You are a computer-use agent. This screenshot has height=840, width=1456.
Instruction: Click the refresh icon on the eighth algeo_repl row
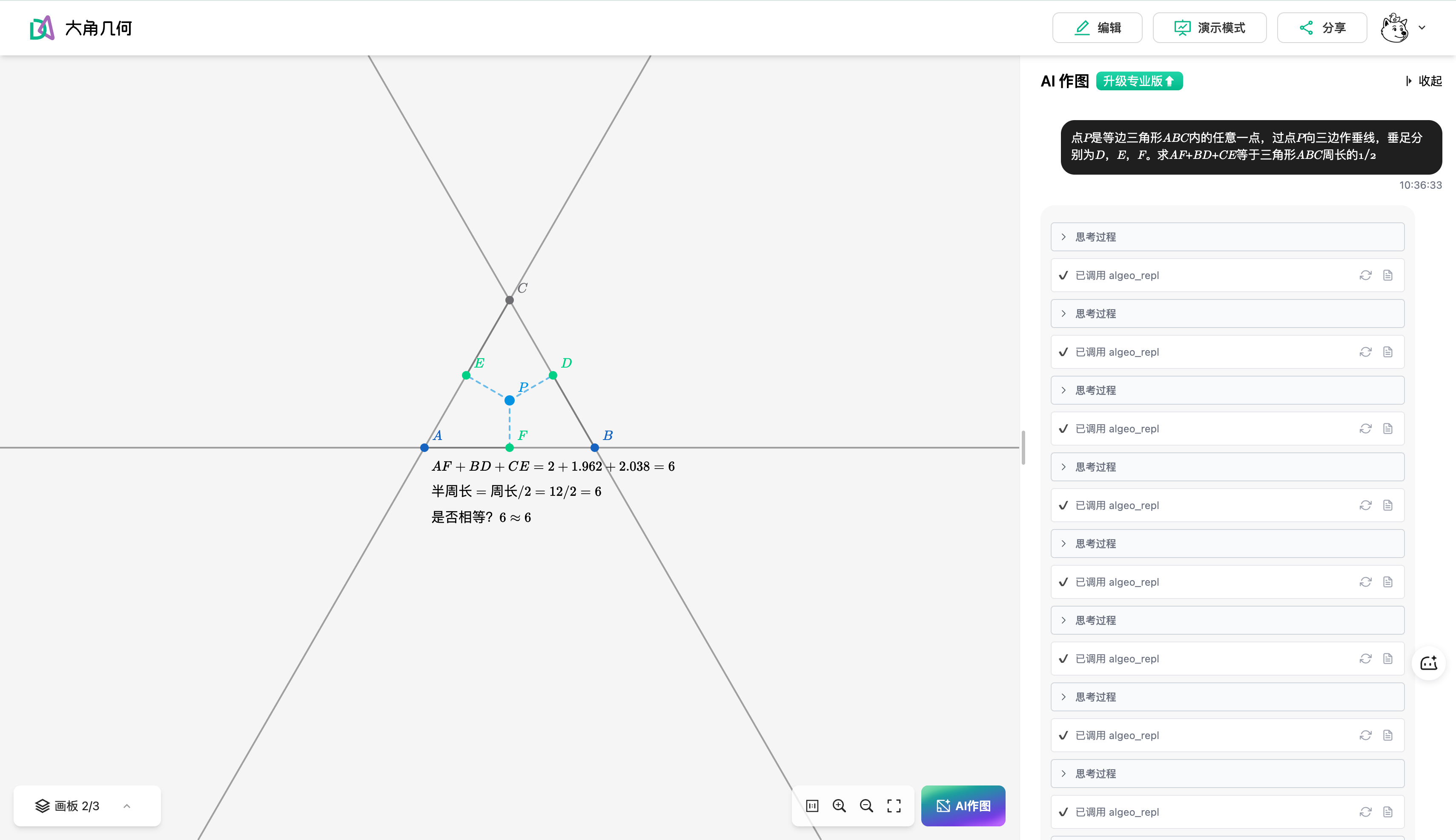(1365, 812)
